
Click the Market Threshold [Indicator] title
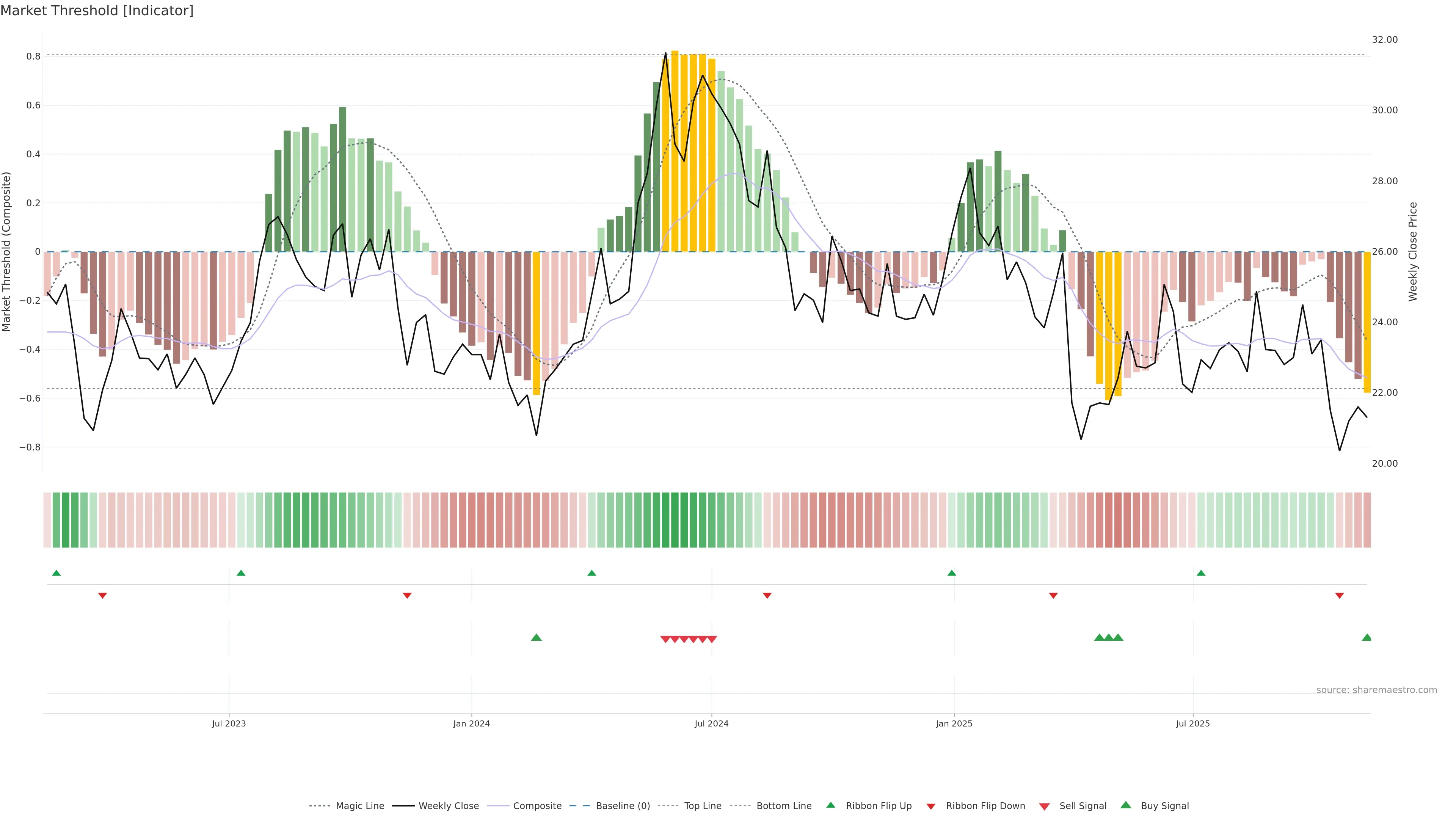tap(97, 11)
